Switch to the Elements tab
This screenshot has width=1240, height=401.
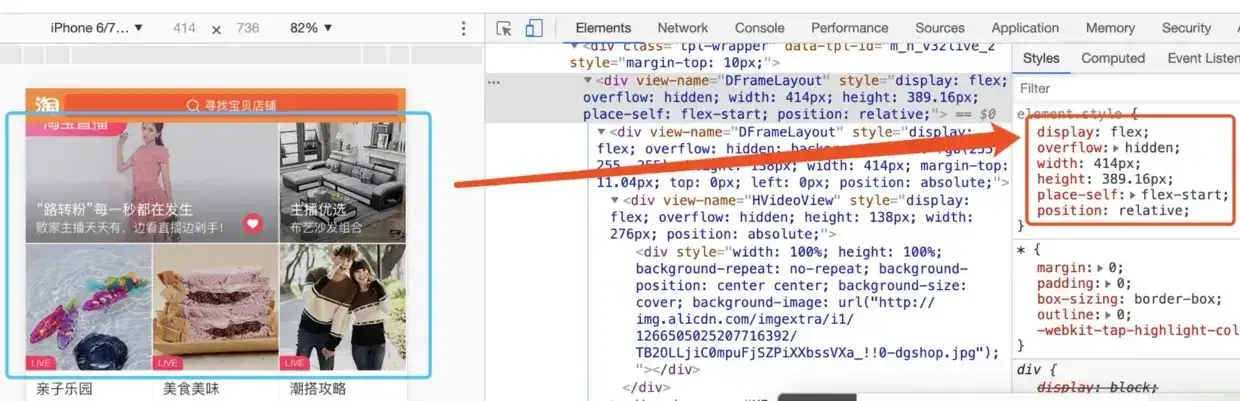(603, 28)
